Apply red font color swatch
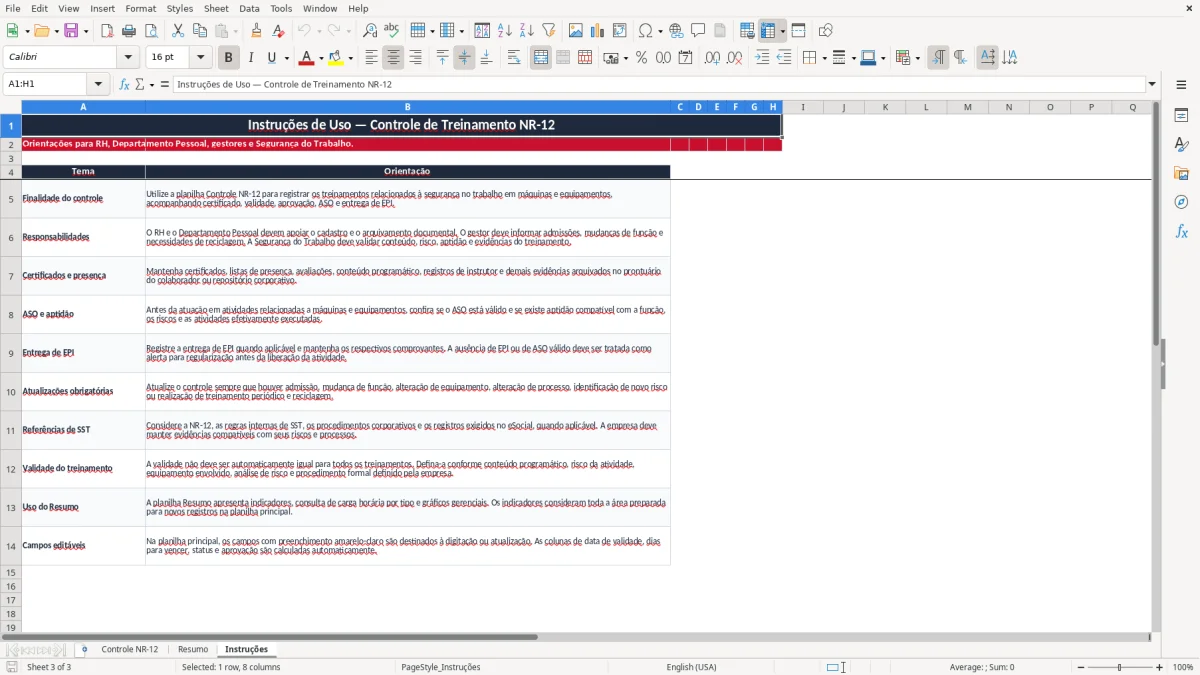This screenshot has height=675, width=1200. click(306, 58)
